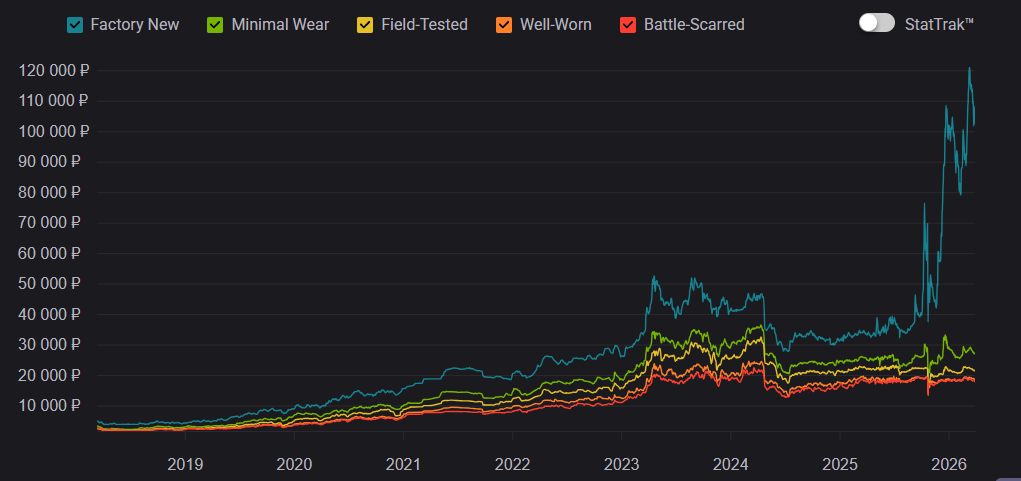
Task: Toggle the yellow Field-Tested checkbox
Action: [x=366, y=24]
